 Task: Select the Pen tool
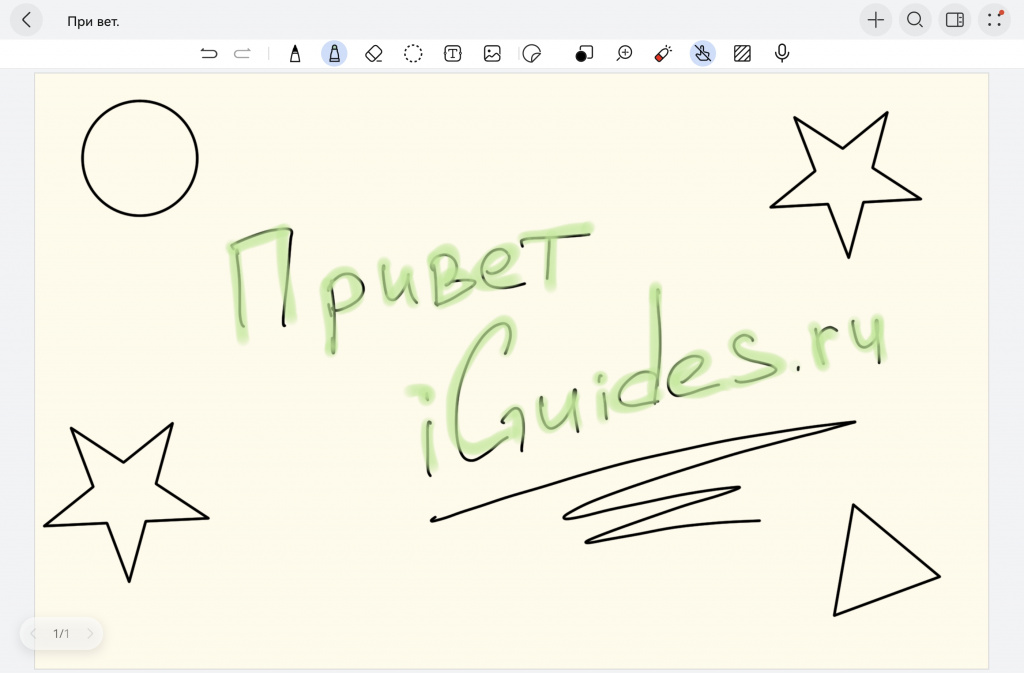[x=295, y=54]
